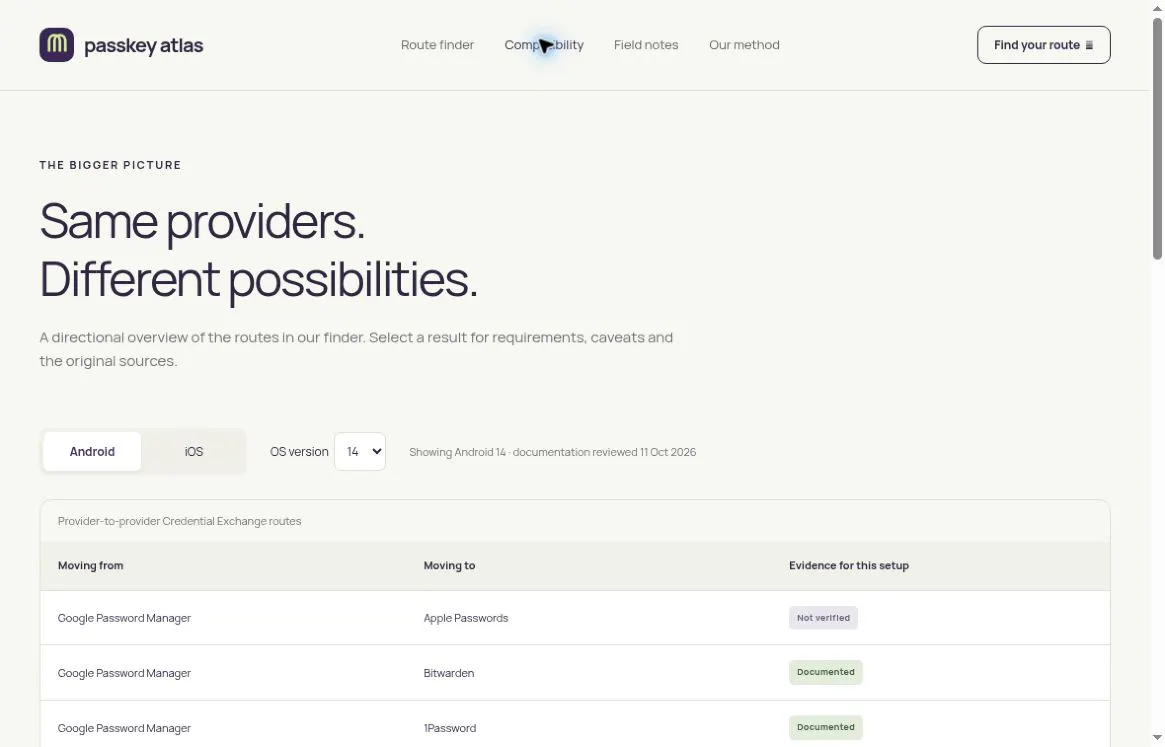Click the 'OS version' label

[x=299, y=451]
